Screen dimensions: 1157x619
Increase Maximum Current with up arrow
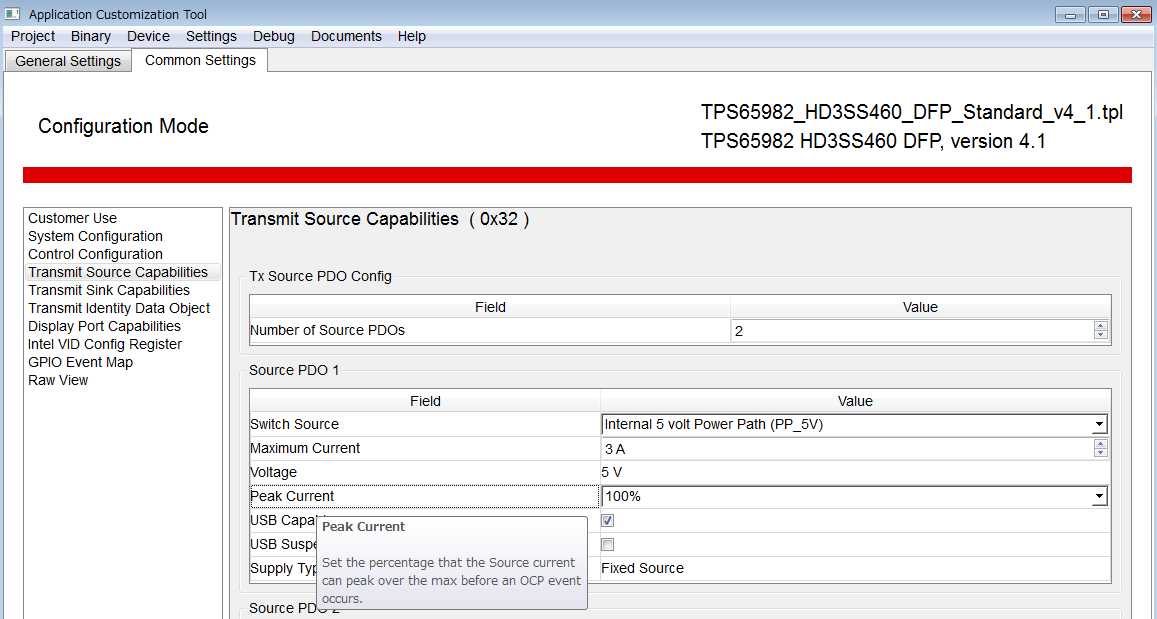[x=1101, y=443]
